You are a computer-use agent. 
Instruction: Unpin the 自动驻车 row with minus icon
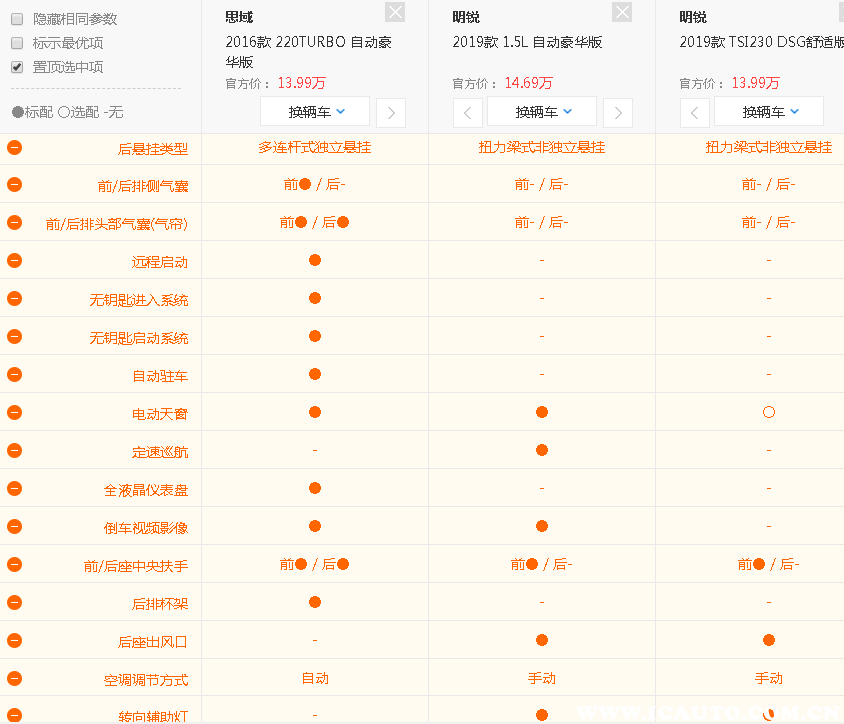pyautogui.click(x=15, y=374)
